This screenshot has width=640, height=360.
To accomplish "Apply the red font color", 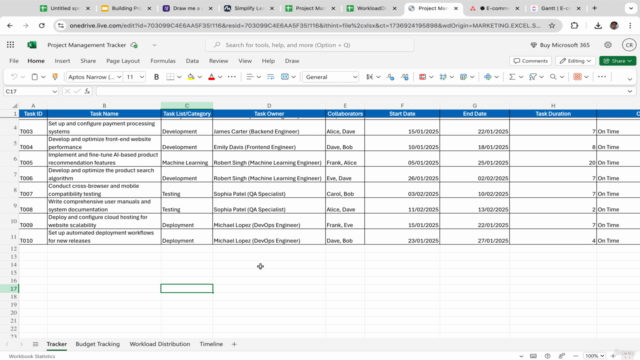I will click(x=211, y=77).
